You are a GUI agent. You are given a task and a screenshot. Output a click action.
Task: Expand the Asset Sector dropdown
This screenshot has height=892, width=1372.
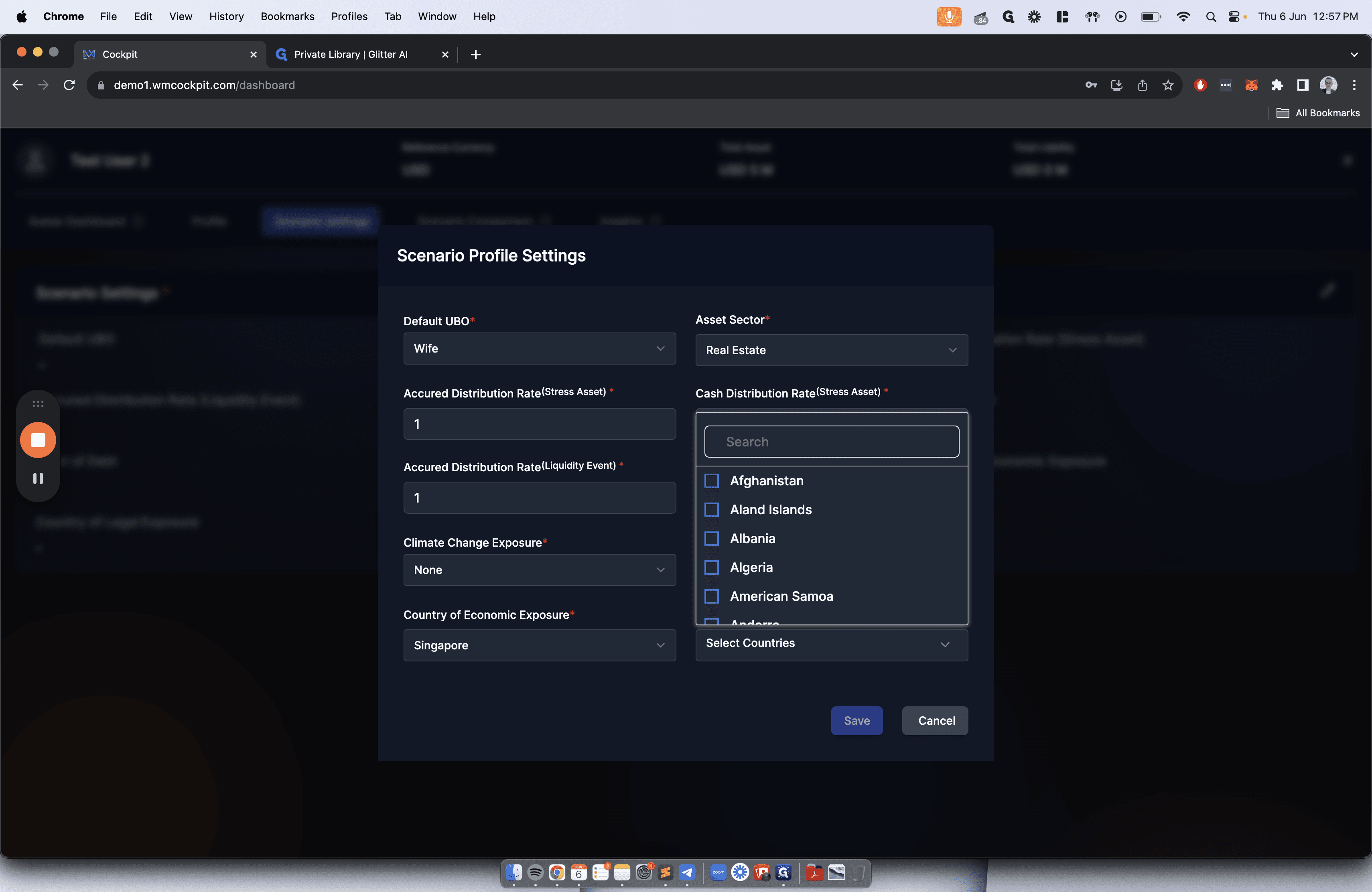(x=831, y=350)
